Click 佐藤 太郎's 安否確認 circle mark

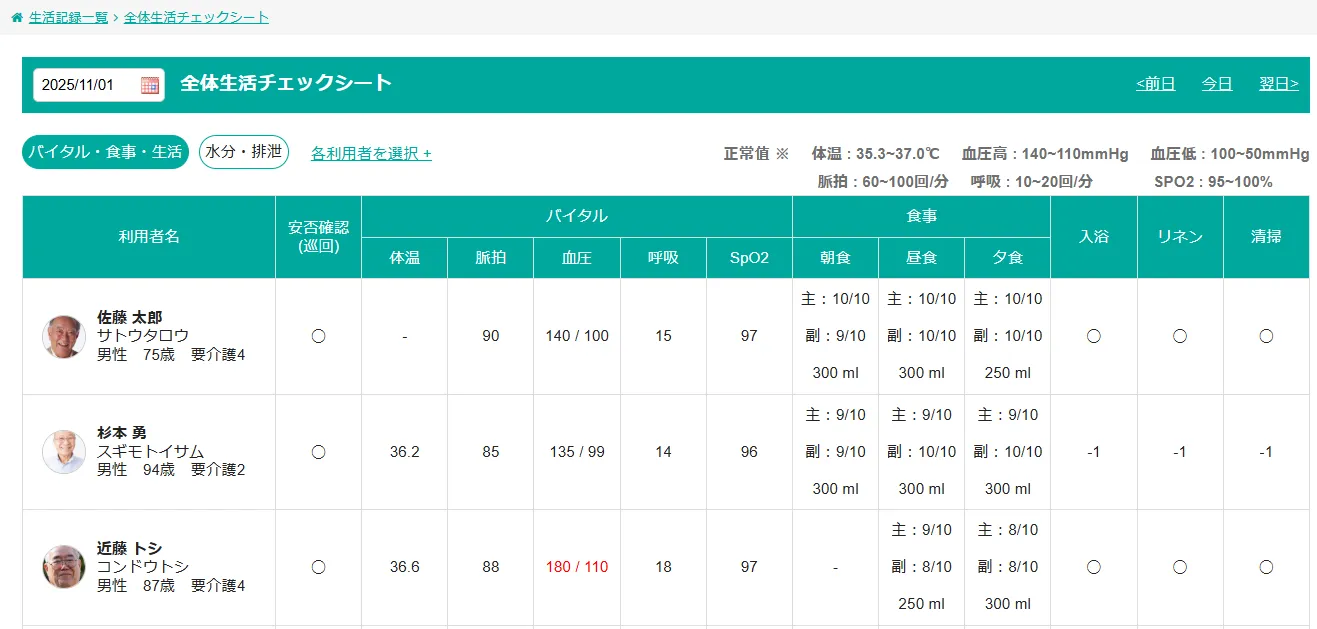pos(318,336)
